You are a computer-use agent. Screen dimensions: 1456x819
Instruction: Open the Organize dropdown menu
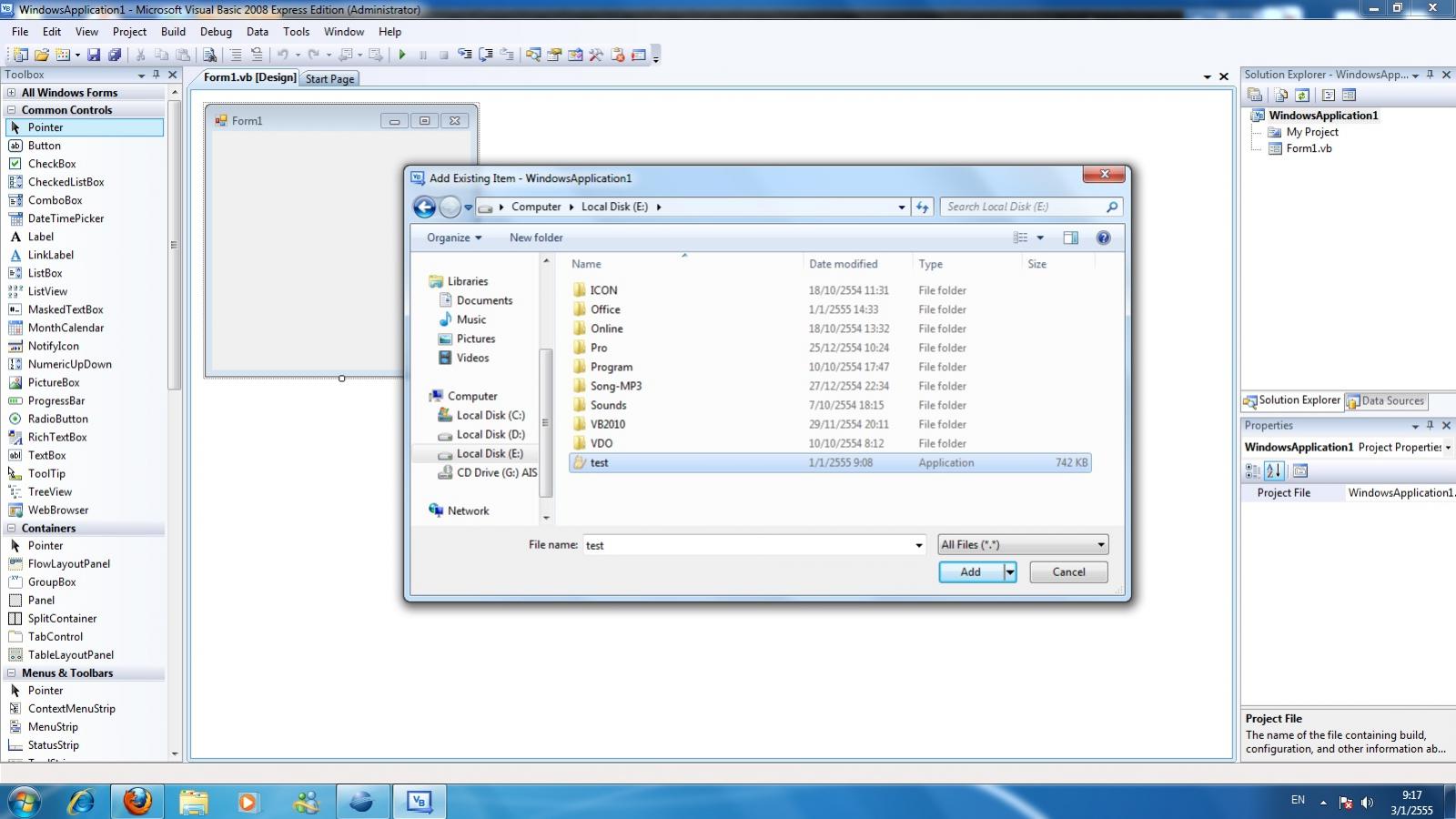point(454,238)
